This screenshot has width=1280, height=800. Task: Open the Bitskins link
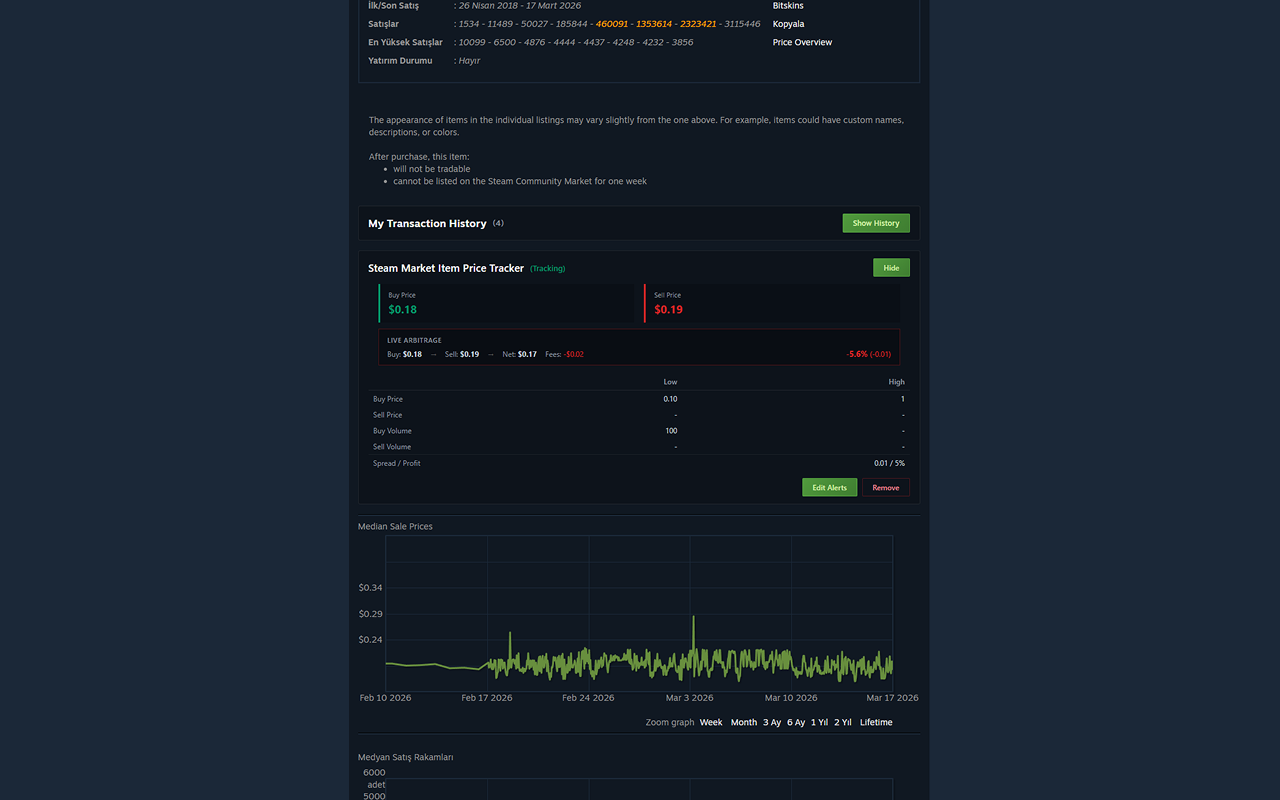coord(788,6)
